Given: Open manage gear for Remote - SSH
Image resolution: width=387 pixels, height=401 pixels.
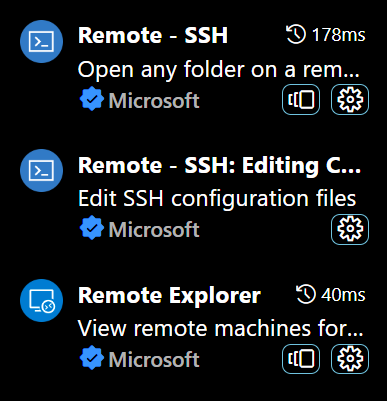Looking at the screenshot, I should [350, 99].
